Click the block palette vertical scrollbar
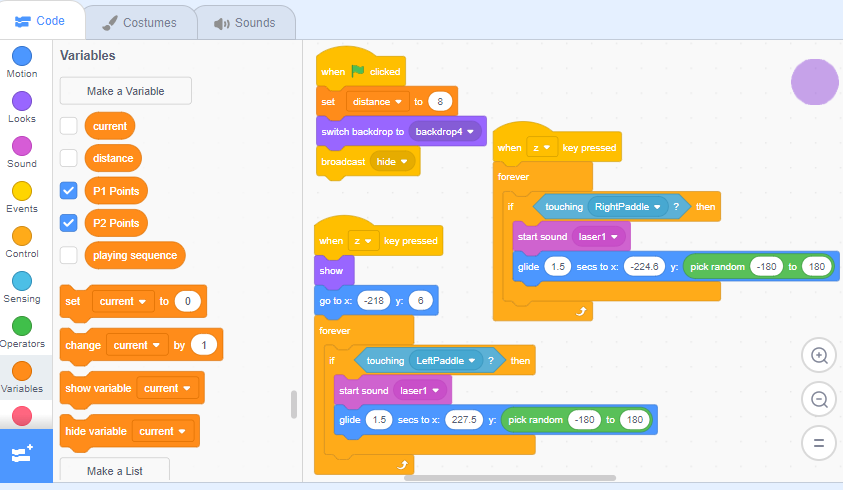Screen dimensions: 843x490 [294, 404]
